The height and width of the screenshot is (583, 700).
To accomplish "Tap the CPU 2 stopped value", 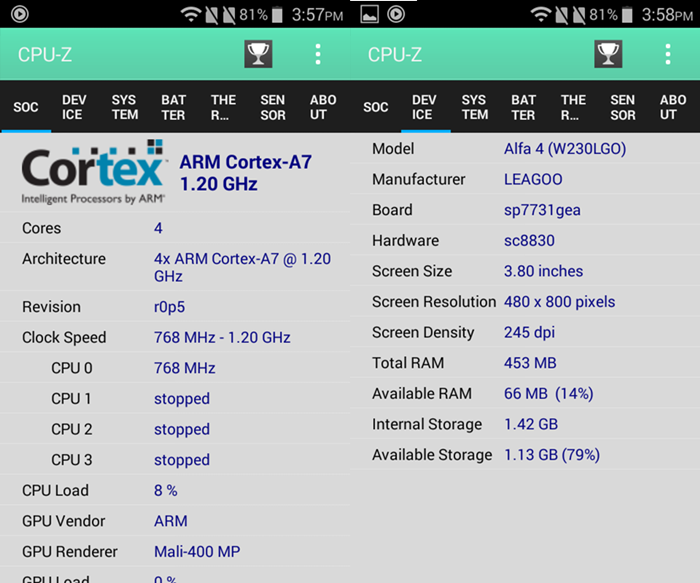I will [x=182, y=429].
